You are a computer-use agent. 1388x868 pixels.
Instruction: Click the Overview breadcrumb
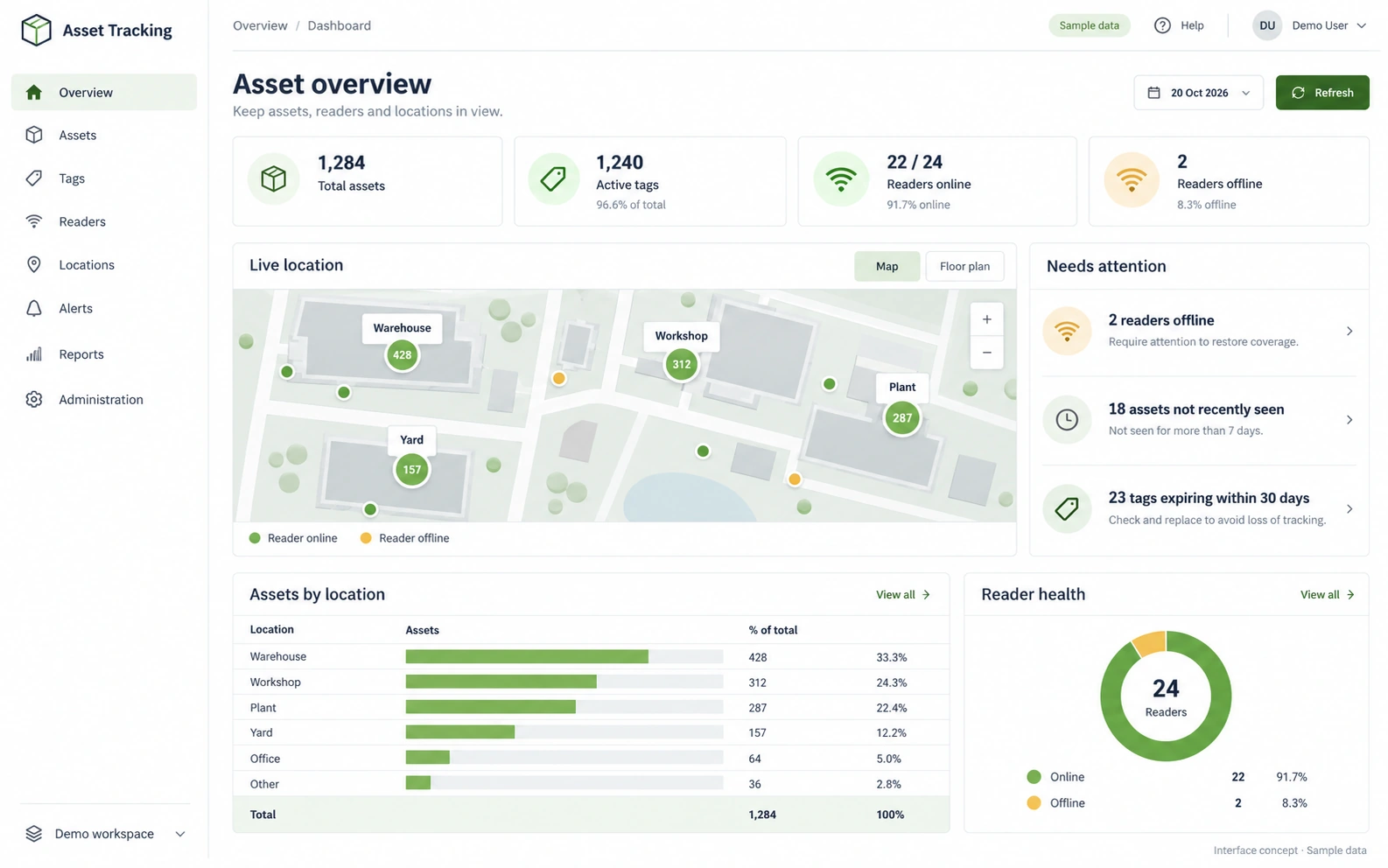(x=260, y=25)
